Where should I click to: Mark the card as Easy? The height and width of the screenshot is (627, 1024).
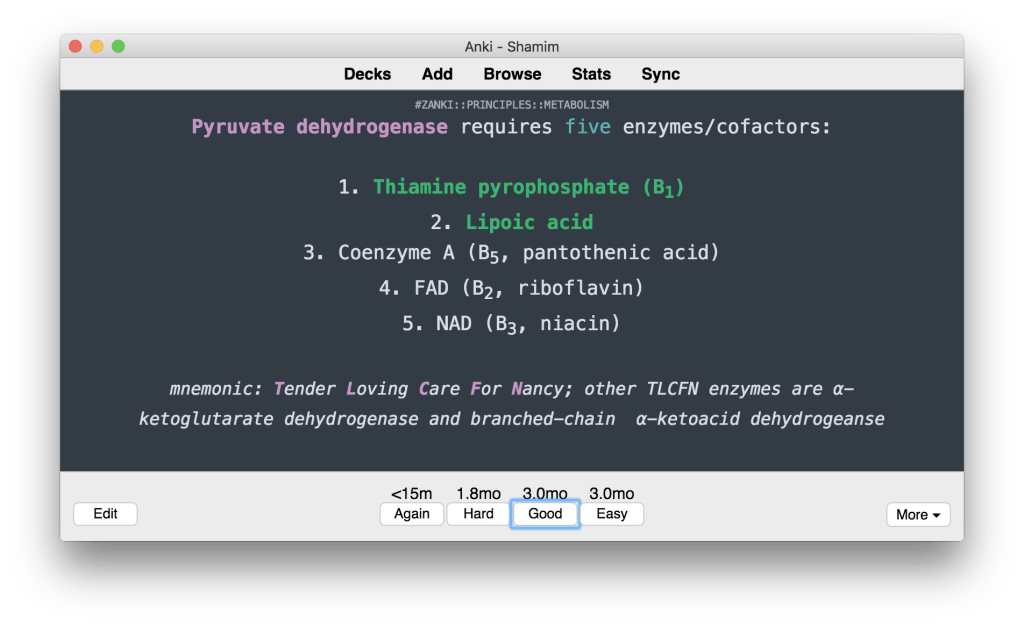pyautogui.click(x=611, y=514)
